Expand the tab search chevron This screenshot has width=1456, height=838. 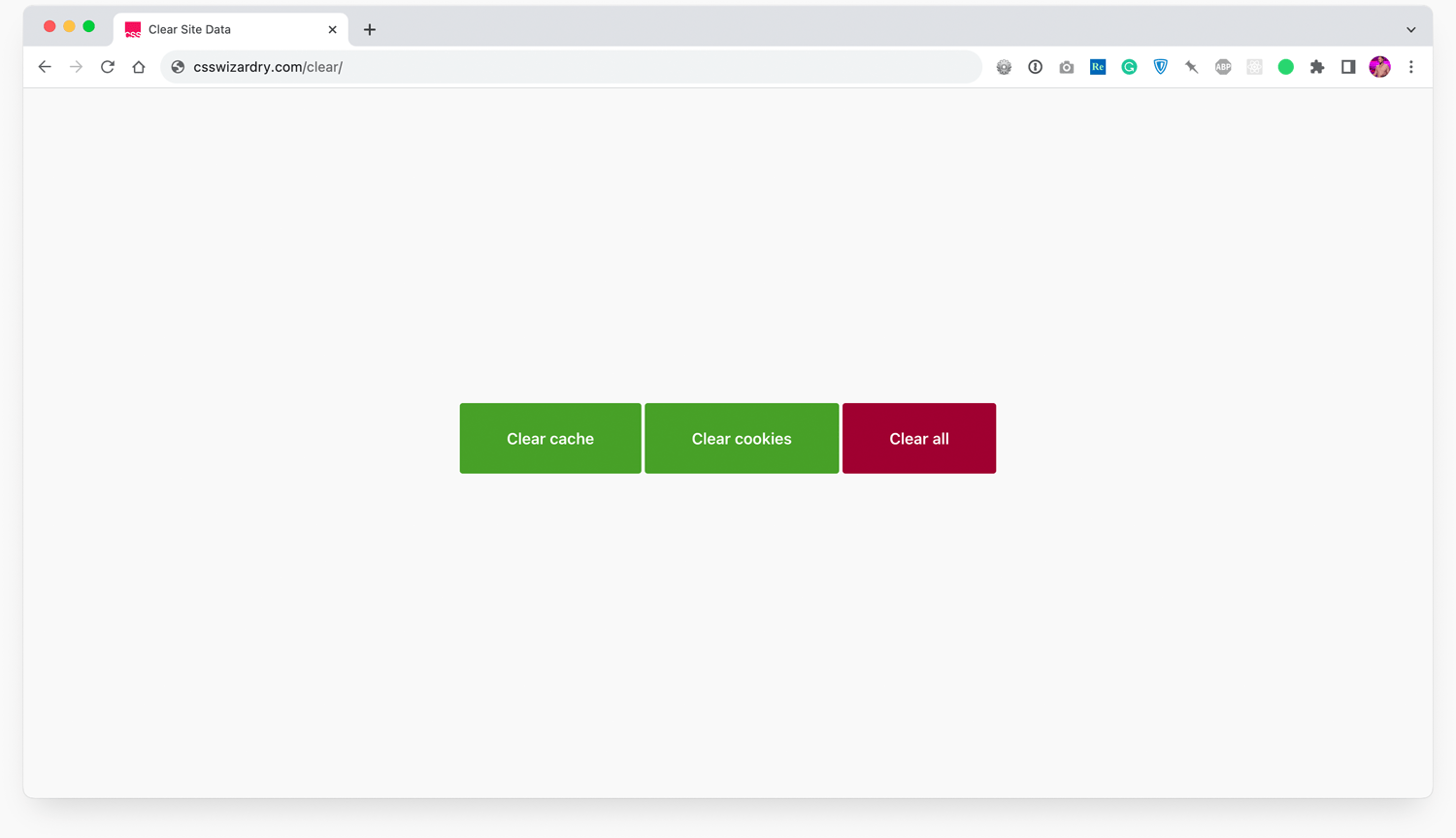coord(1411,29)
